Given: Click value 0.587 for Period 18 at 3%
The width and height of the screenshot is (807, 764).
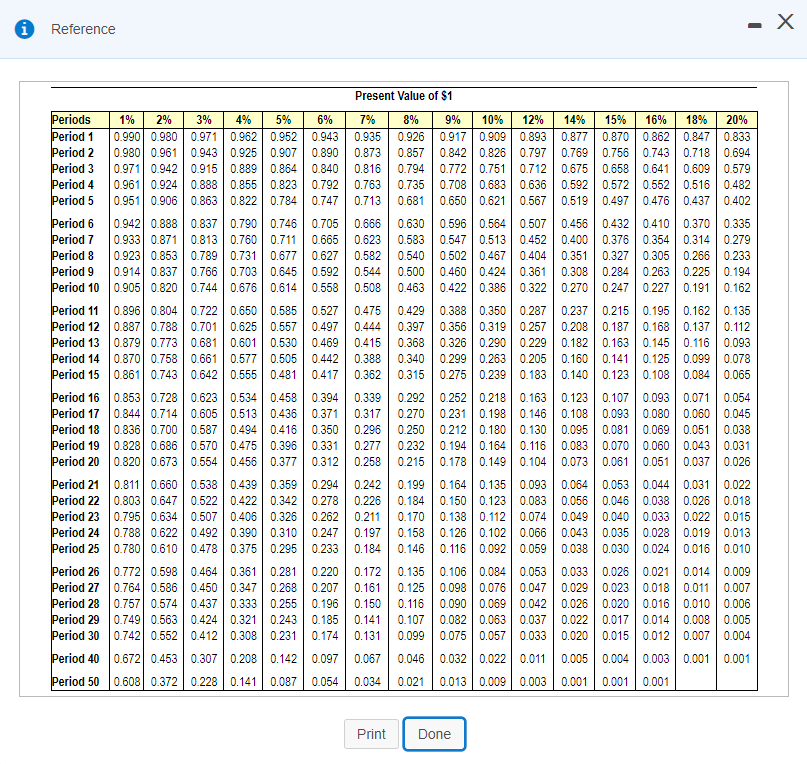Looking at the screenshot, I should tap(204, 430).
